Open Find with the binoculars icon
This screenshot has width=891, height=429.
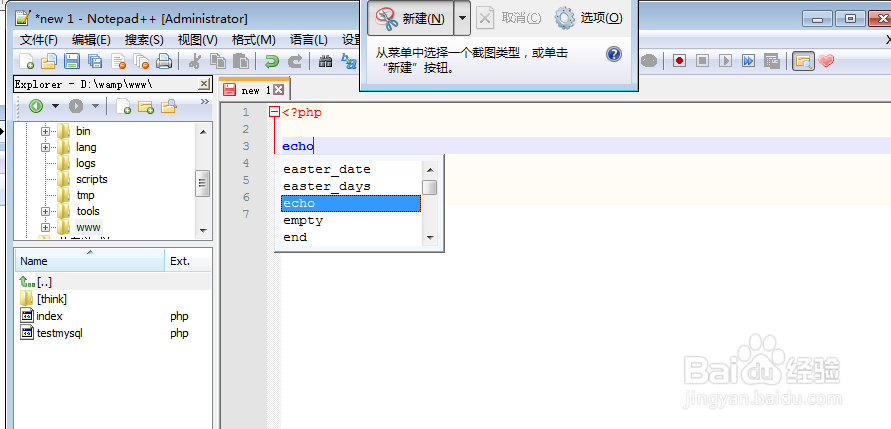pos(325,61)
